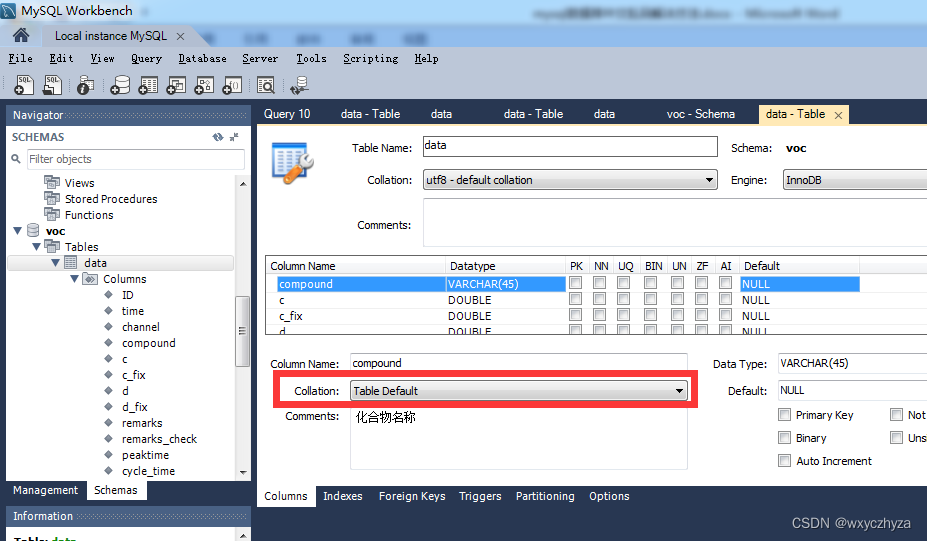The height and width of the screenshot is (541, 927).
Task: Create a new schema toolbar icon
Action: [120, 85]
